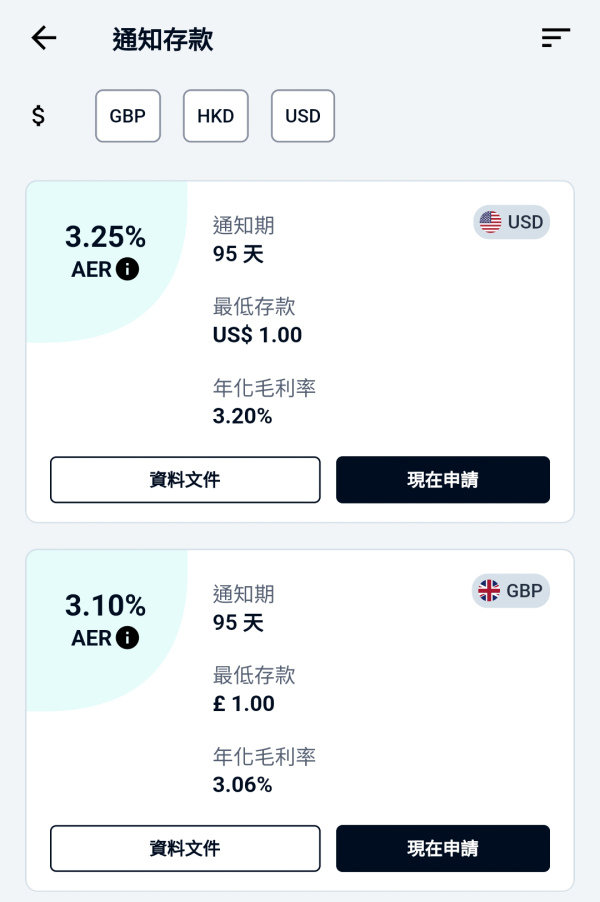Toggle the HKD currency filter

click(x=215, y=116)
